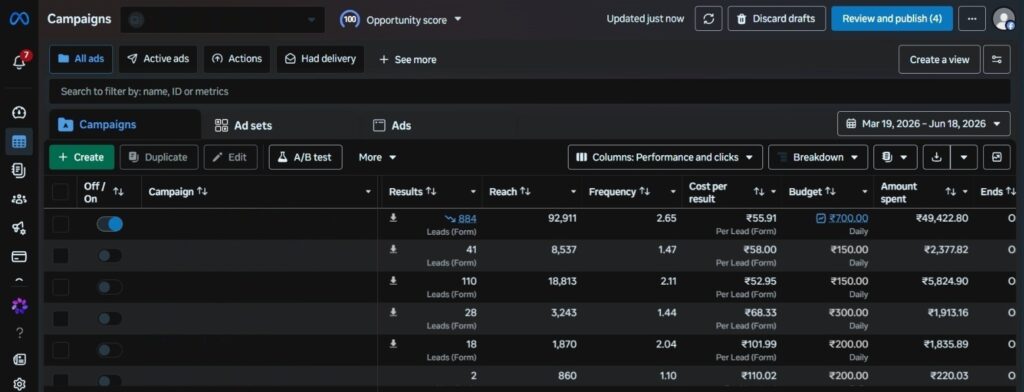Open the three-dots more options button

[x=972, y=19]
